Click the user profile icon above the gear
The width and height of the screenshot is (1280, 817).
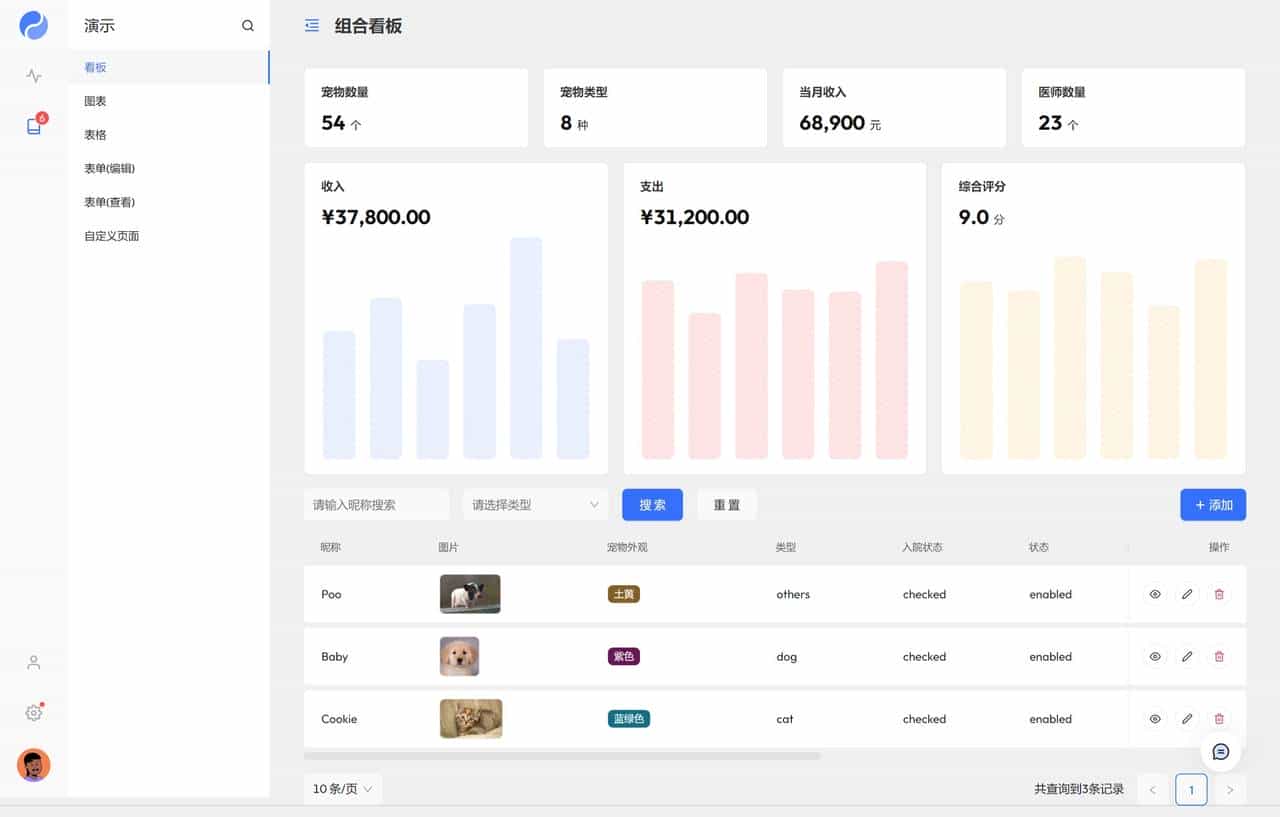tap(33, 662)
